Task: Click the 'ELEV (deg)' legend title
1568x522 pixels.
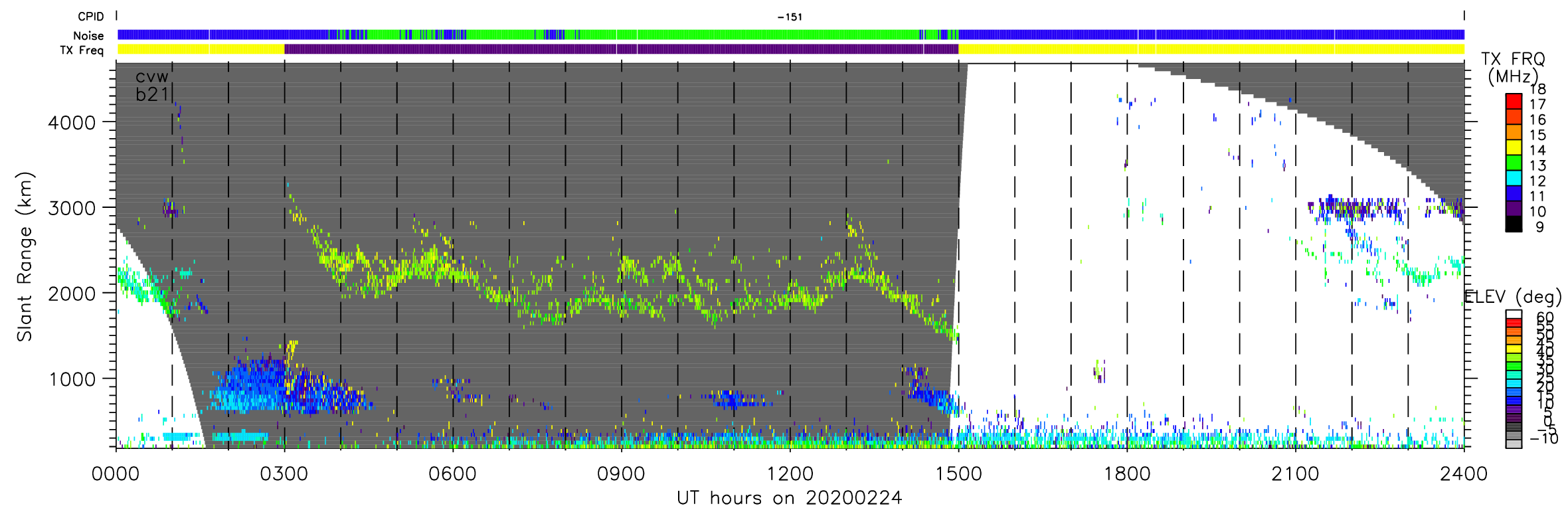Action: tap(1513, 297)
